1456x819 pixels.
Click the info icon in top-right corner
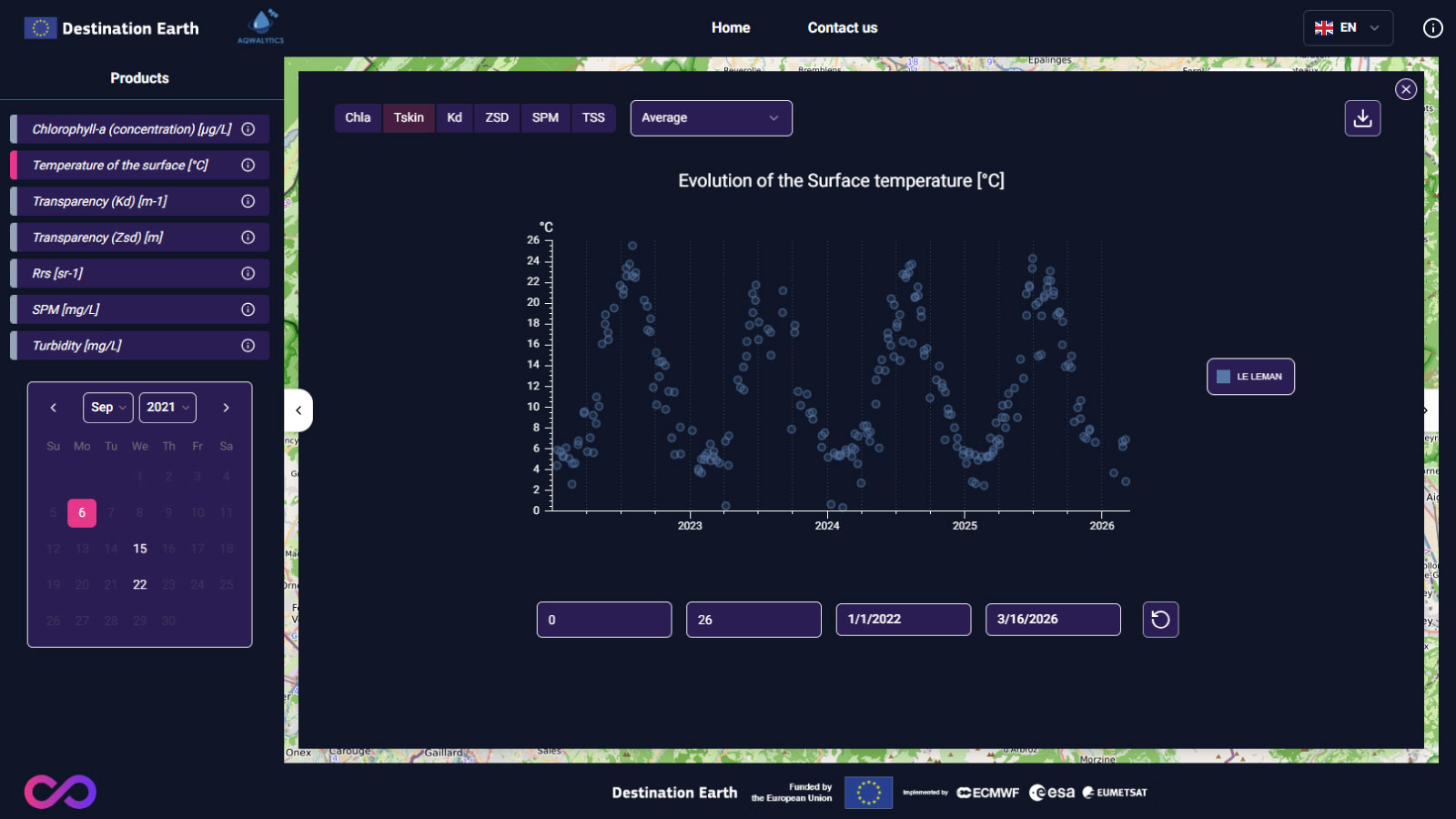[x=1432, y=28]
